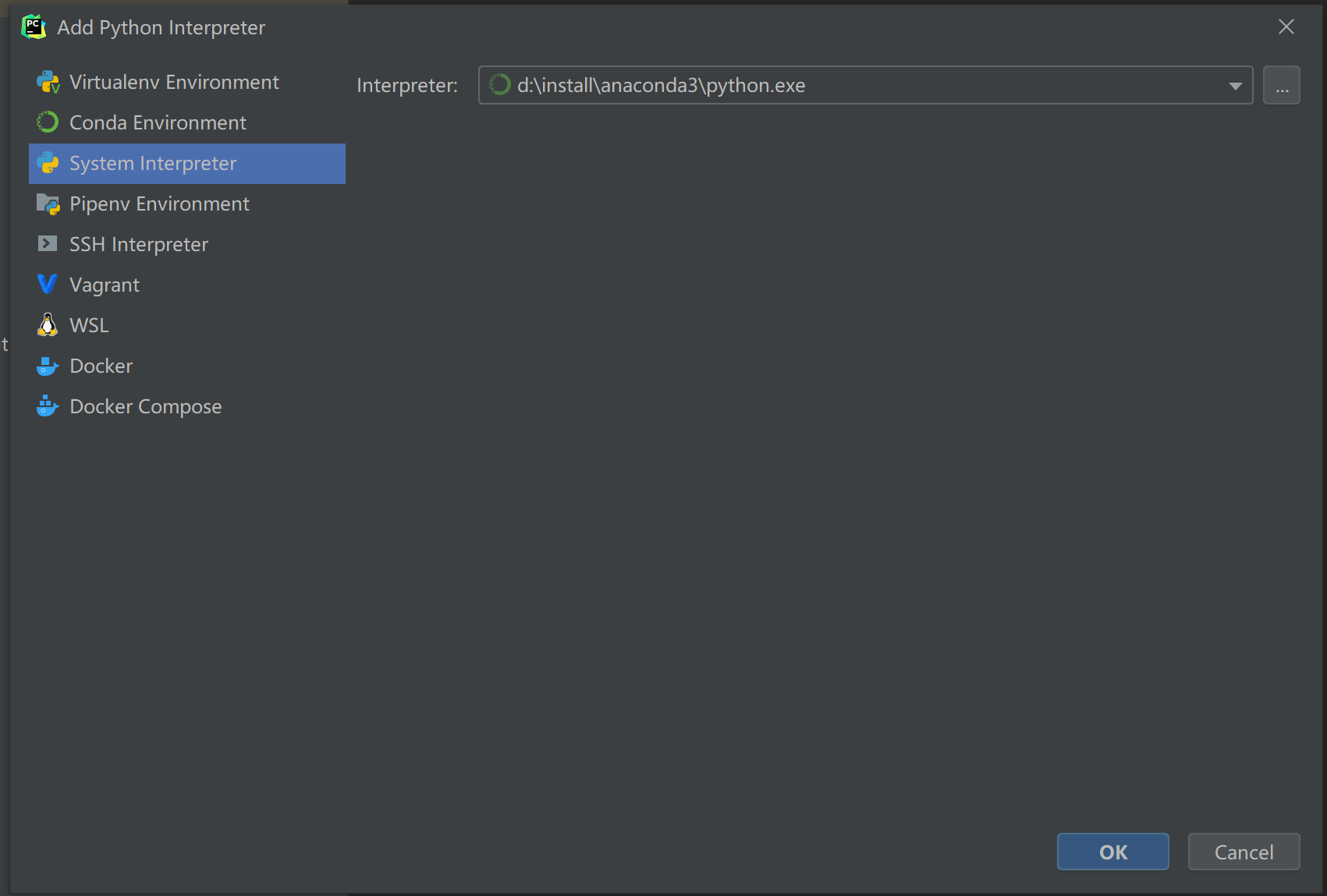Image resolution: width=1327 pixels, height=896 pixels.
Task: Choose Conda Environment option
Action: pos(187,122)
